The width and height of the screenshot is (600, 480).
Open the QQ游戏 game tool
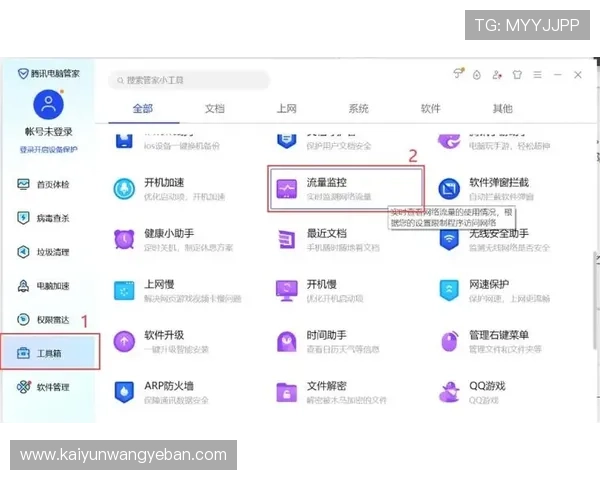point(472,392)
